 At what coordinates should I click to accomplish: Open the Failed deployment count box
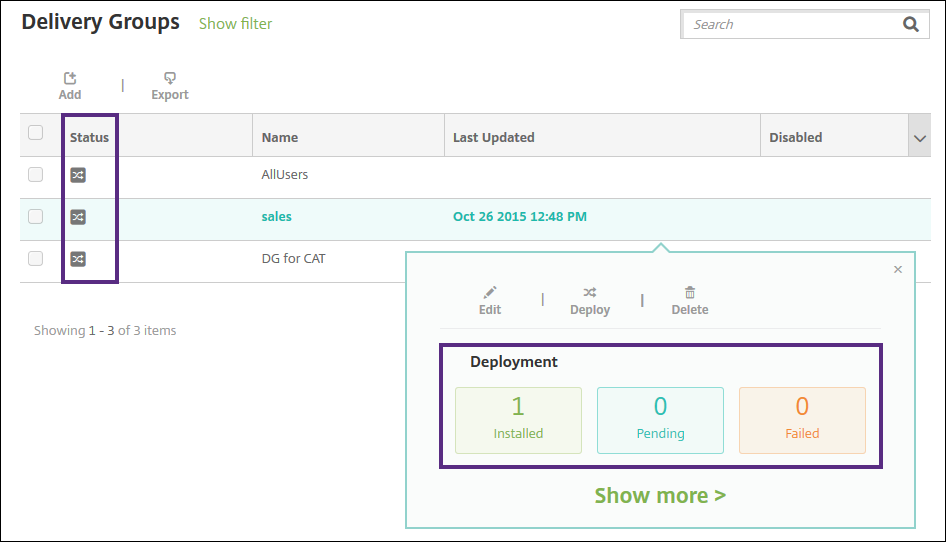coord(802,421)
